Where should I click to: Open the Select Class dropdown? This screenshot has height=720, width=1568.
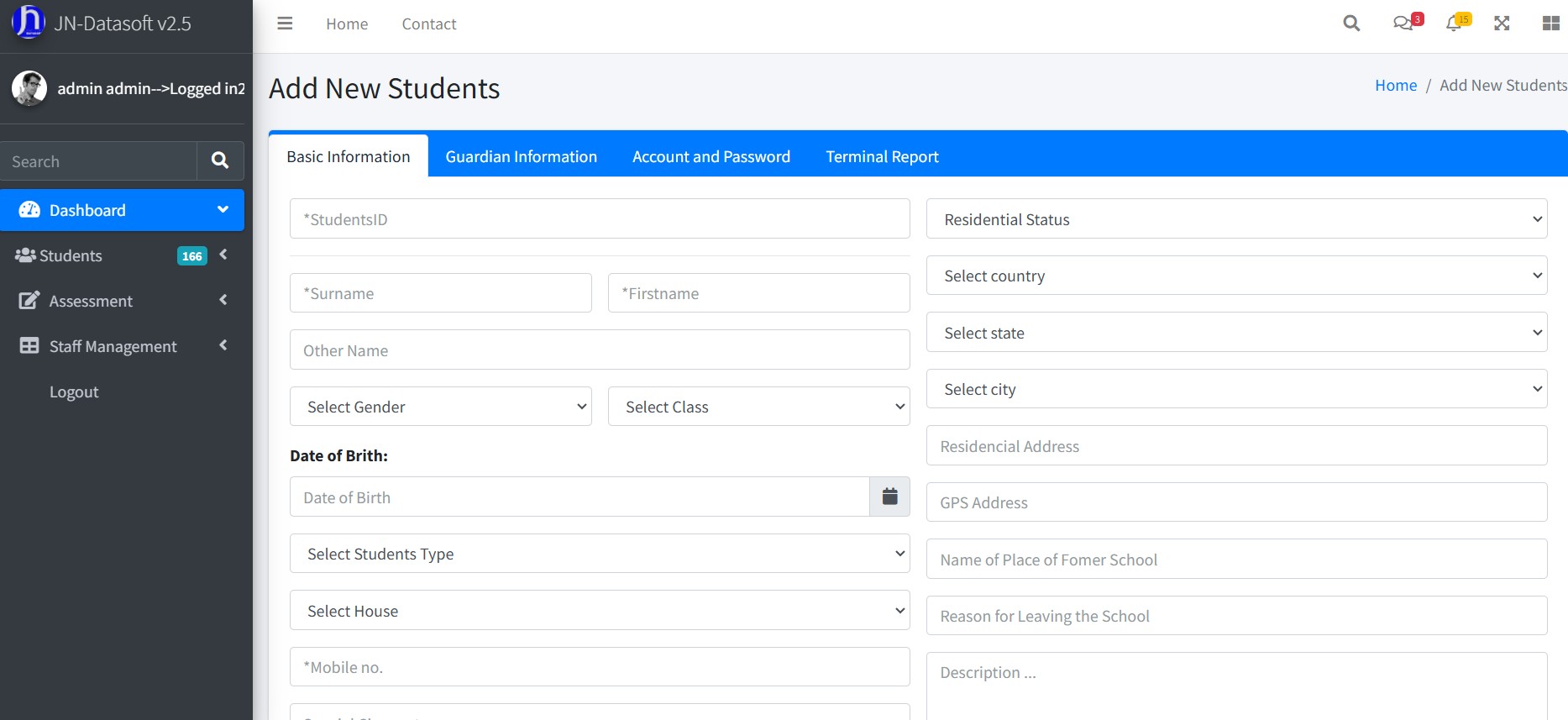pyautogui.click(x=758, y=407)
